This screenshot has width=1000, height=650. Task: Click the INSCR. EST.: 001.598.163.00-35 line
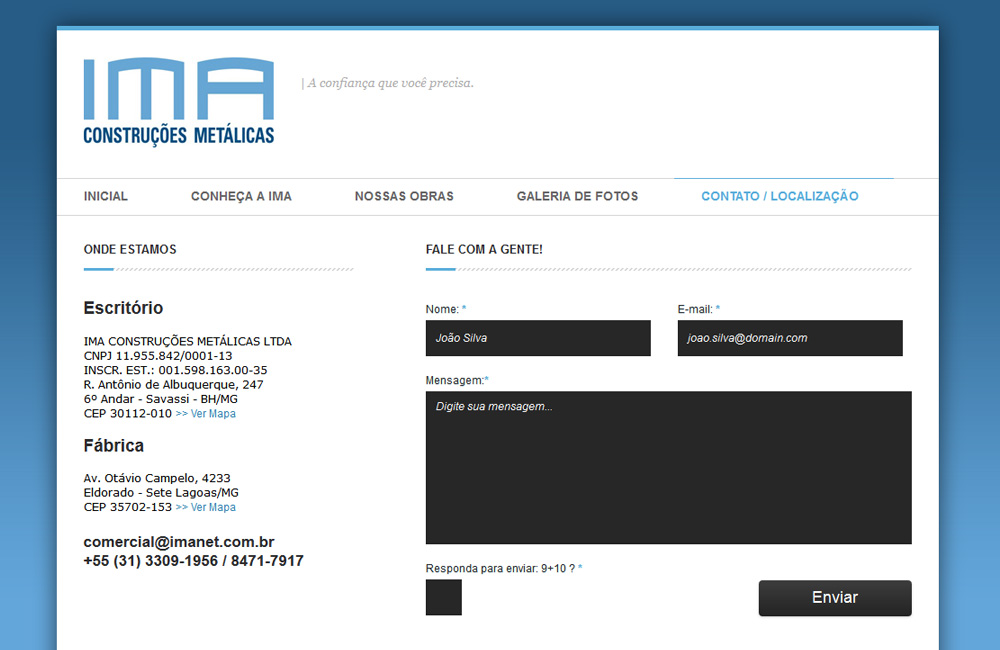[x=175, y=370]
